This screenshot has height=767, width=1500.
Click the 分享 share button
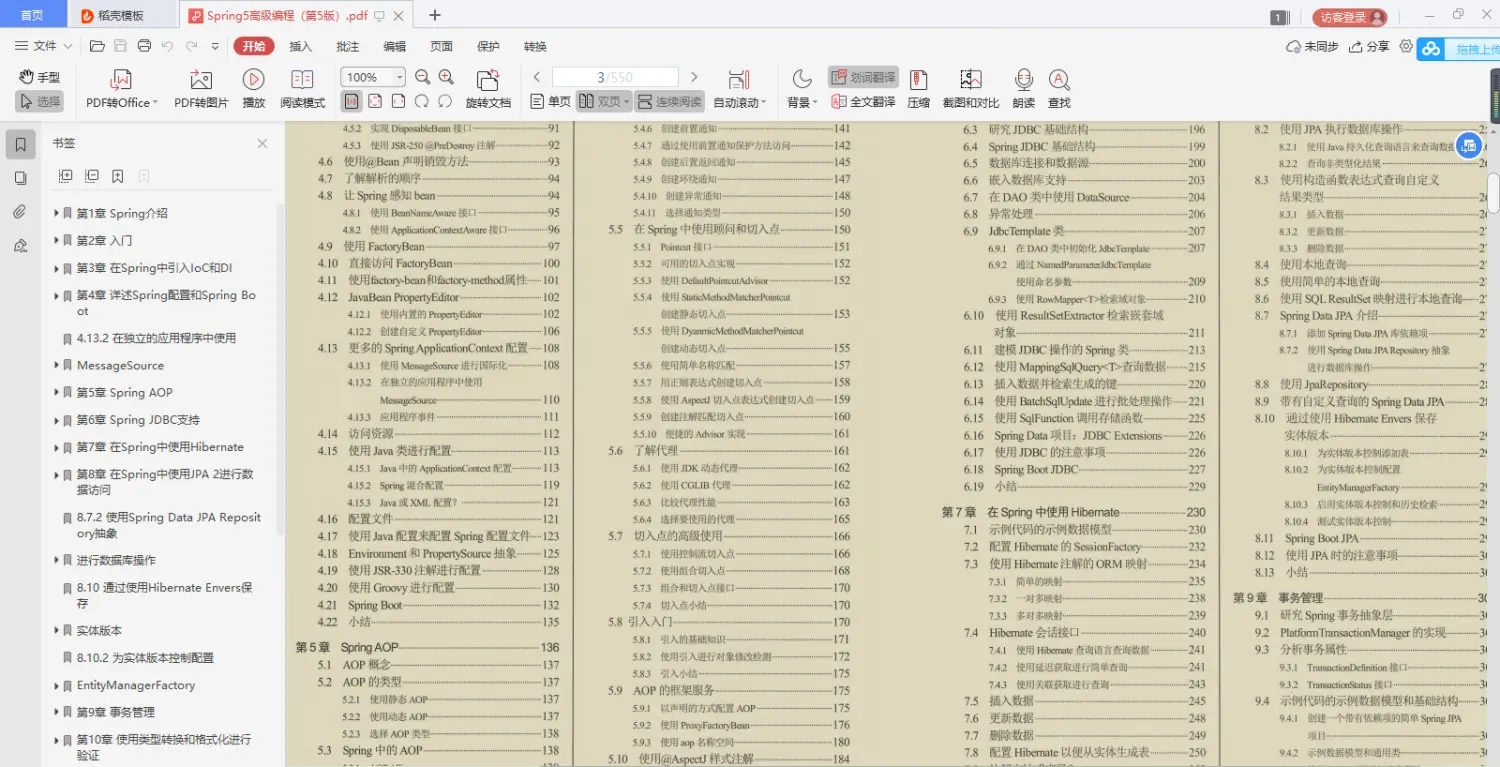[1369, 46]
